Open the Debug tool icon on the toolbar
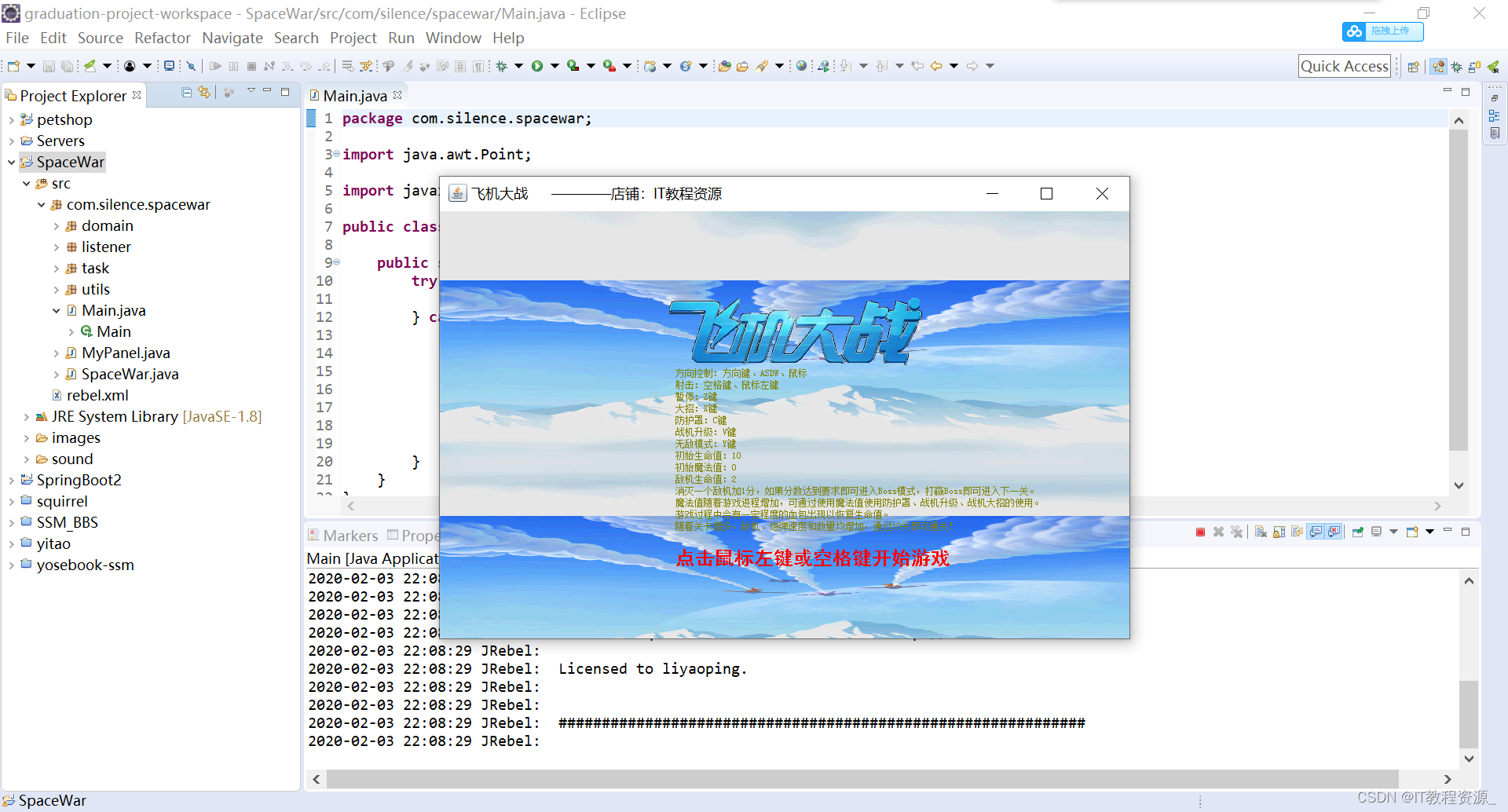This screenshot has width=1508, height=812. tap(502, 66)
